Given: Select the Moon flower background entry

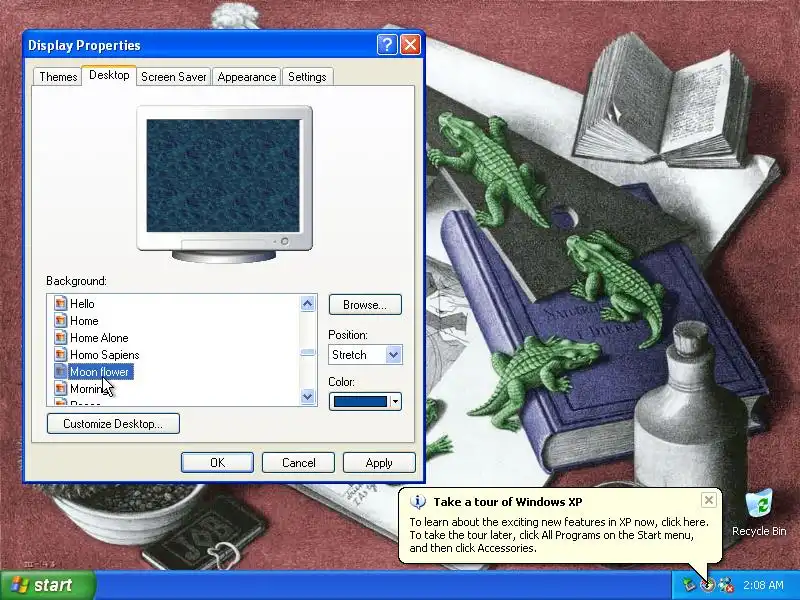Looking at the screenshot, I should [99, 372].
